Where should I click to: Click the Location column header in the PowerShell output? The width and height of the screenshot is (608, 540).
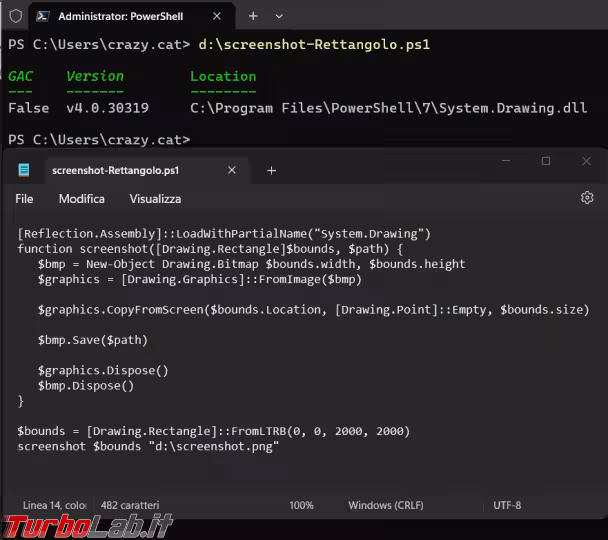pos(223,76)
